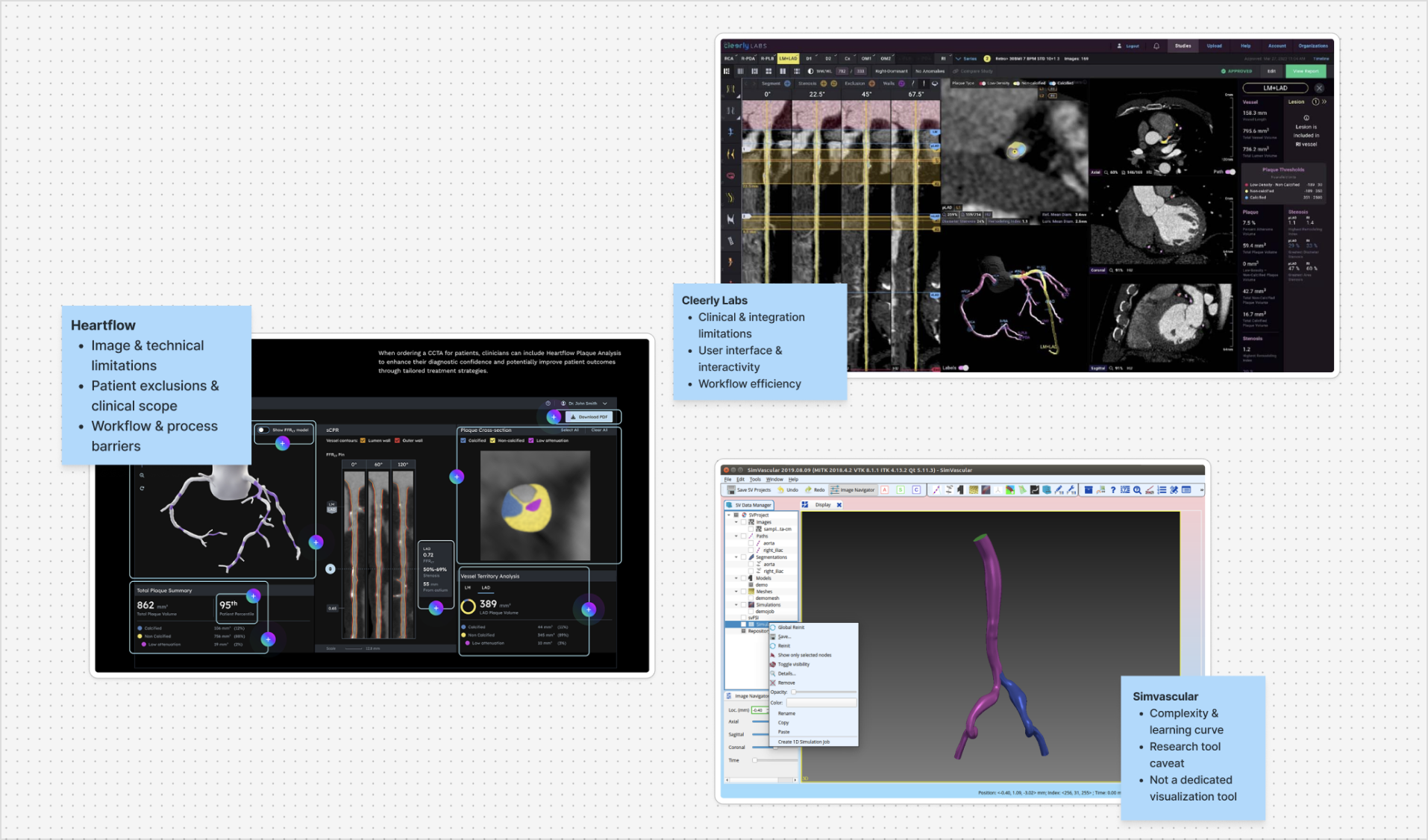Click the red A axial icon in SimVascular
Screen dimensions: 1428x840
885,490
